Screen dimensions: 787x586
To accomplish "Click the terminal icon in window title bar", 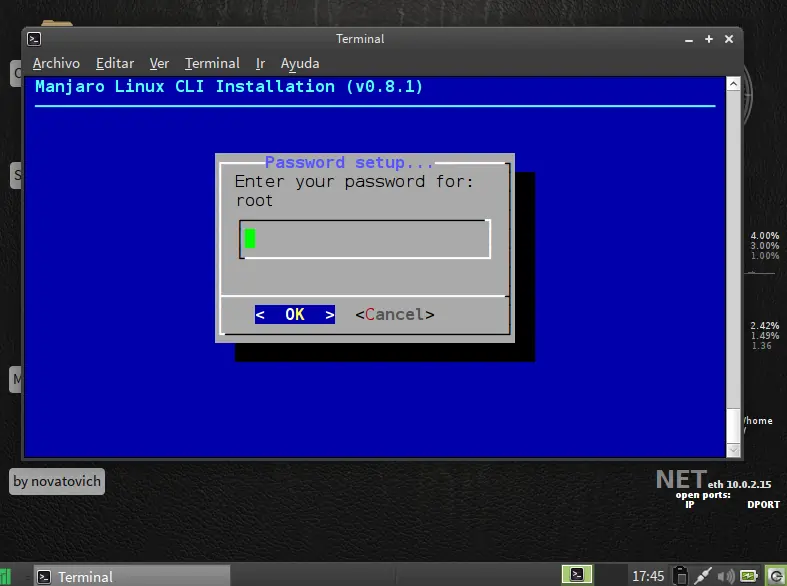I will point(34,39).
